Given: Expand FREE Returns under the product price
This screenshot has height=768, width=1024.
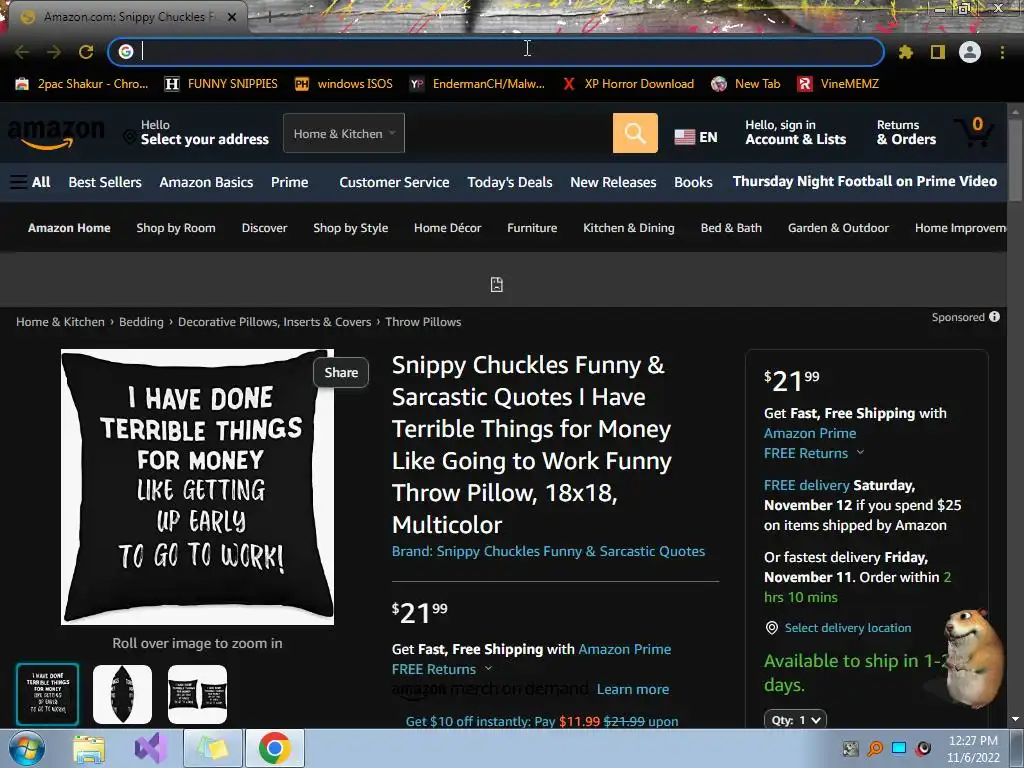Looking at the screenshot, I should pyautogui.click(x=442, y=669).
